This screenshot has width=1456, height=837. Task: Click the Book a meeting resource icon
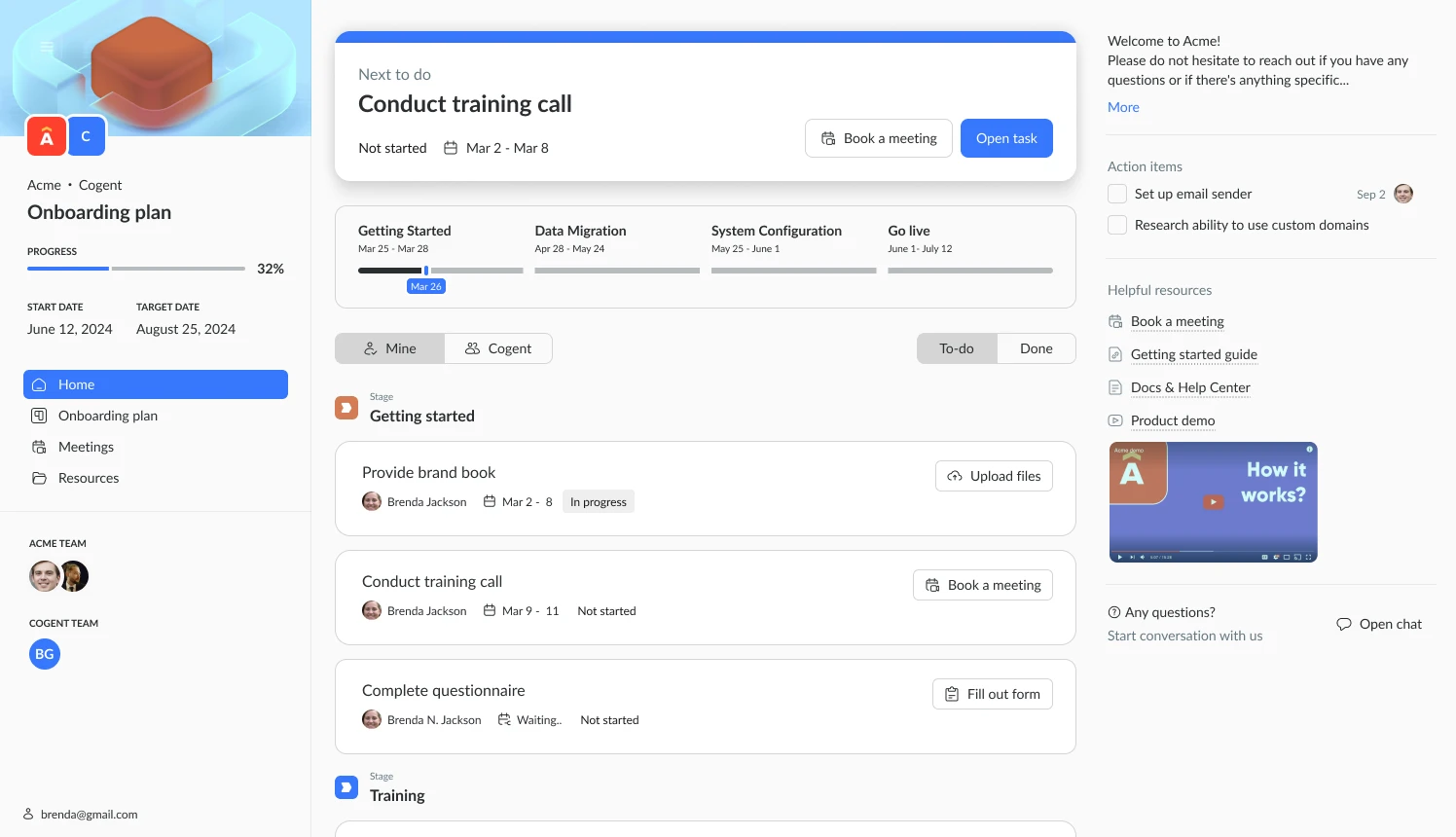tap(1115, 321)
